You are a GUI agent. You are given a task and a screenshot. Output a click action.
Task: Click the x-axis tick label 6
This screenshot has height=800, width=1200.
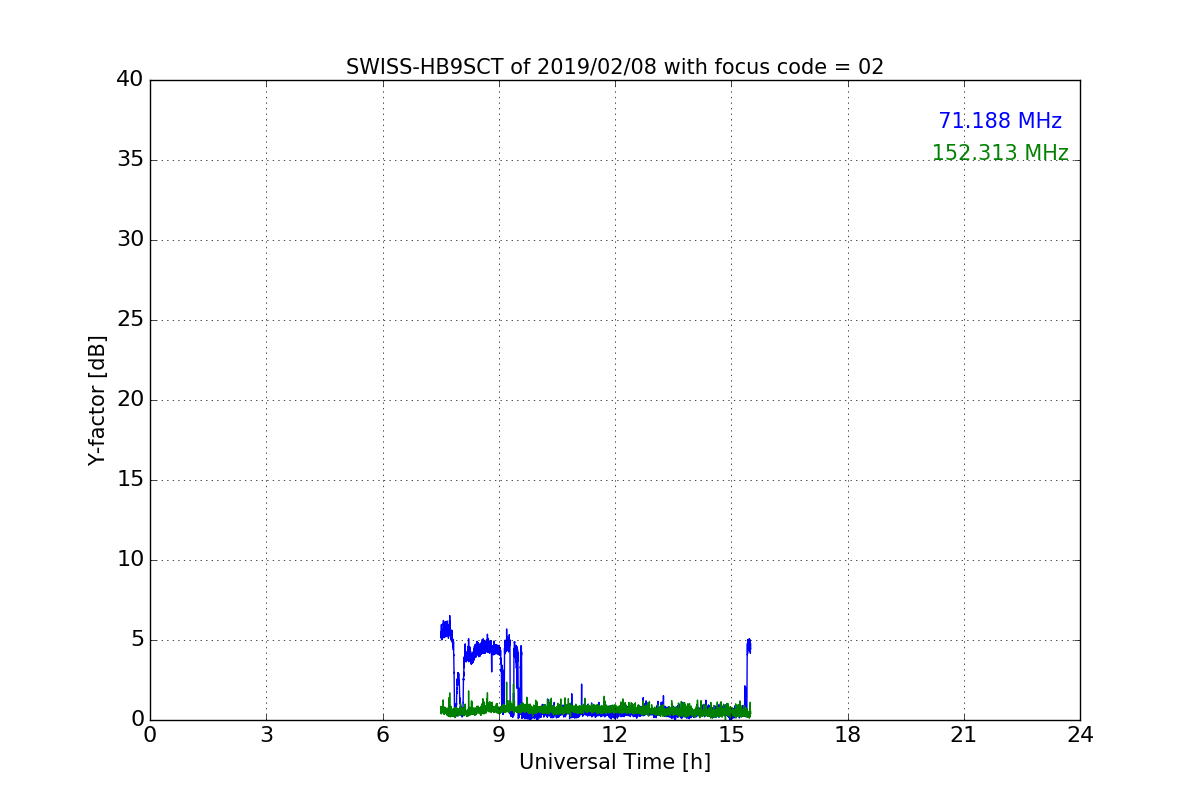382,734
